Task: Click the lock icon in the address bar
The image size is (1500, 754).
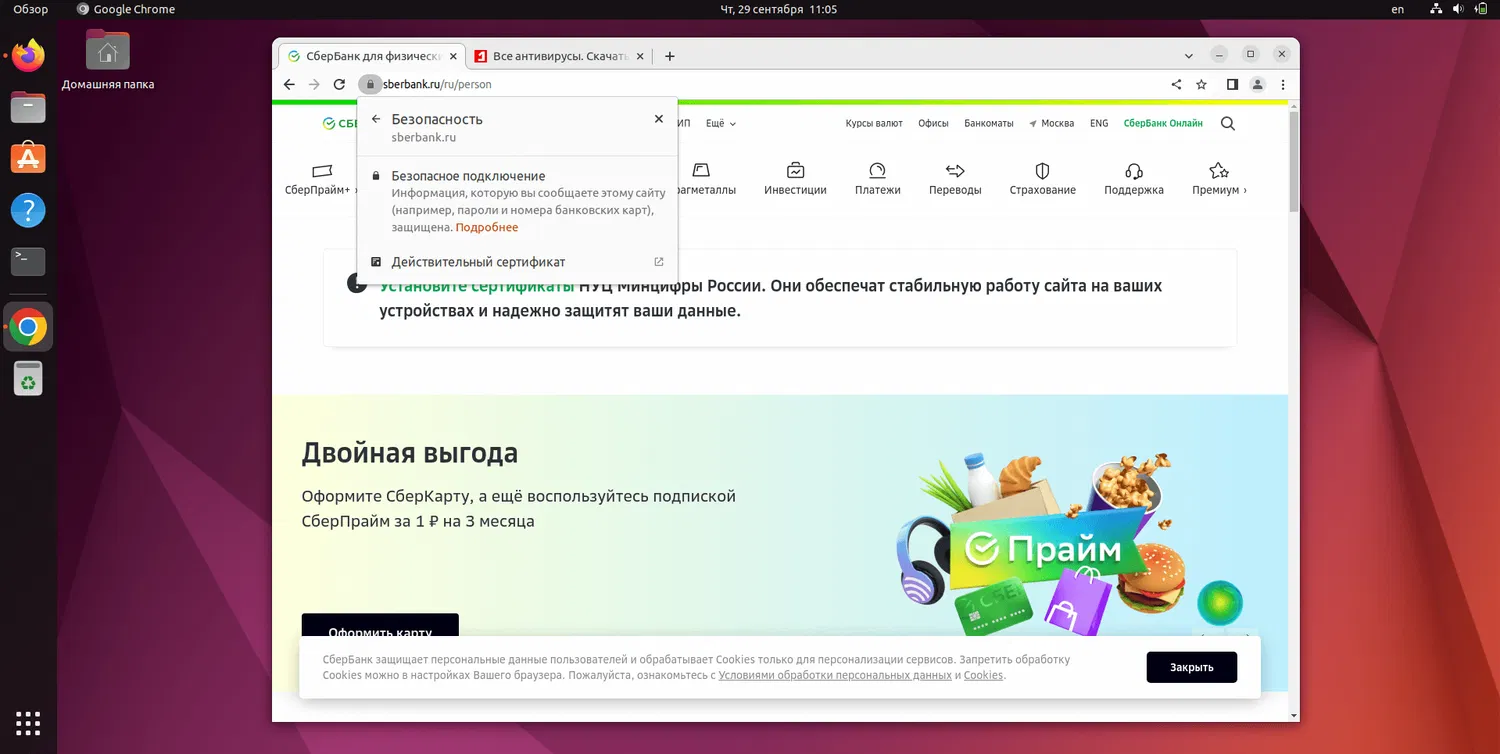Action: (x=370, y=85)
